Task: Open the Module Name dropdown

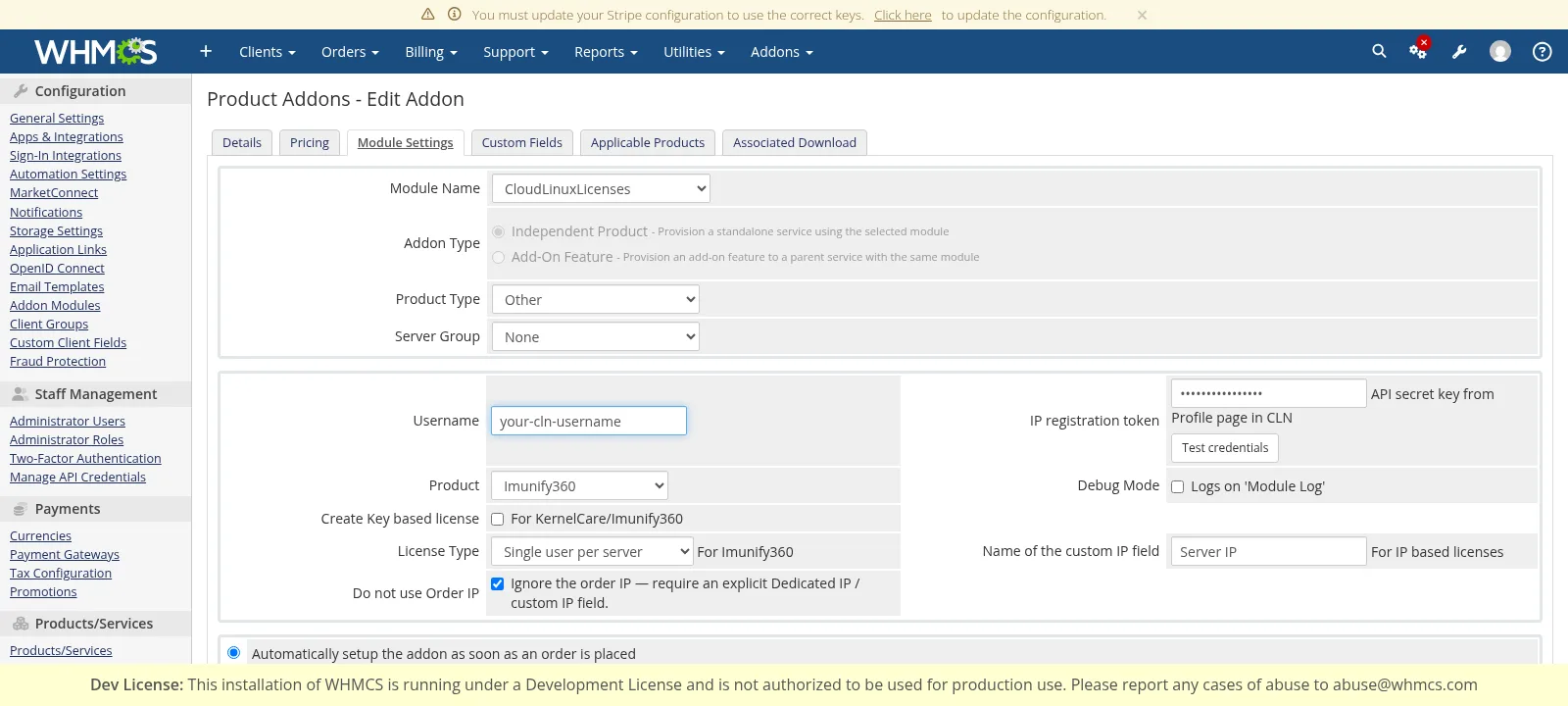Action: 601,188
